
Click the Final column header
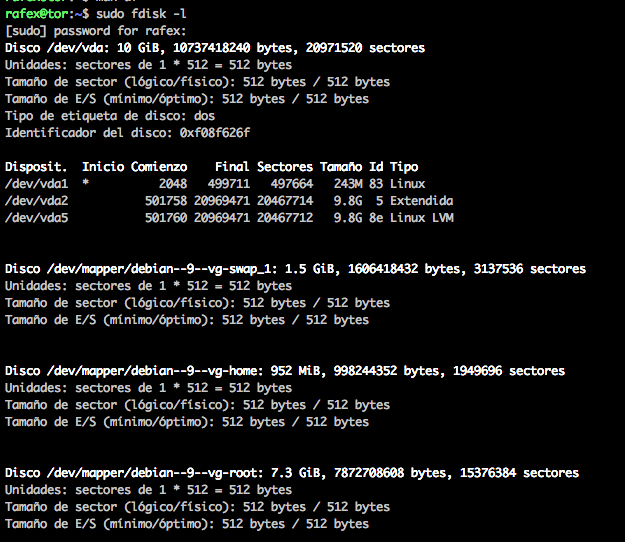(232, 167)
